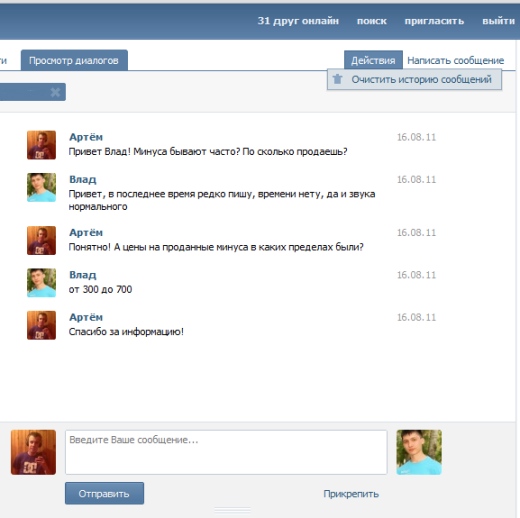Click 'пригласить' in the header
Viewport: 520px width, 518px height.
(434, 21)
